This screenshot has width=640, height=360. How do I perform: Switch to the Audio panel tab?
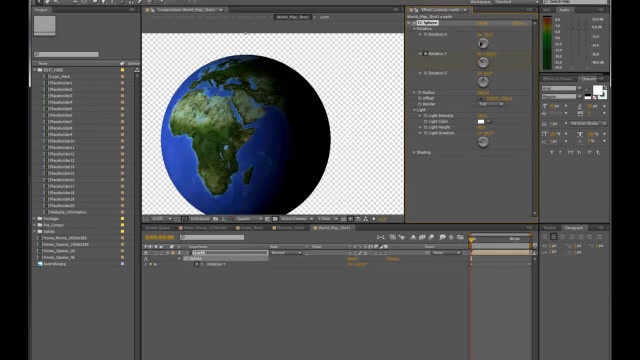point(564,10)
